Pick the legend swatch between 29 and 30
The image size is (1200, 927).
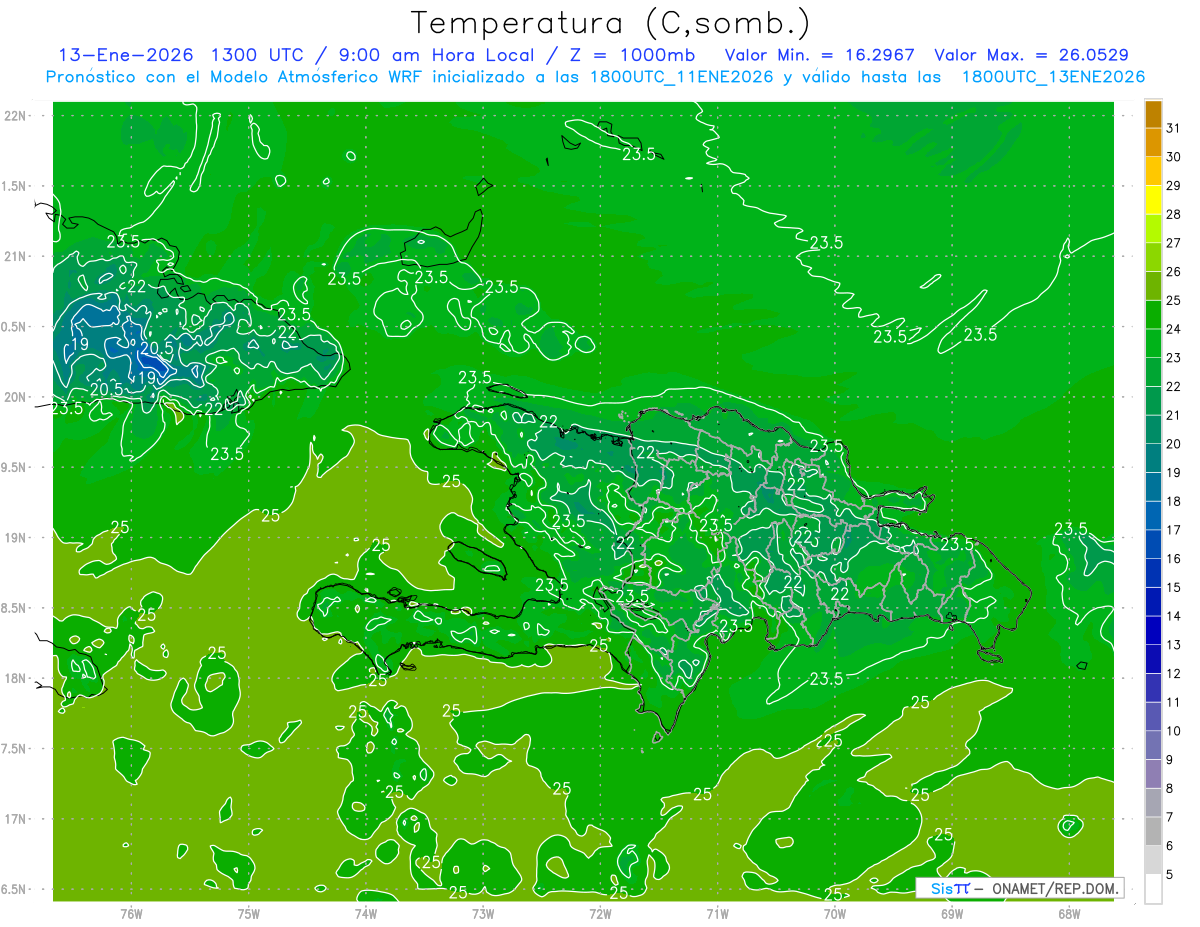click(1153, 170)
